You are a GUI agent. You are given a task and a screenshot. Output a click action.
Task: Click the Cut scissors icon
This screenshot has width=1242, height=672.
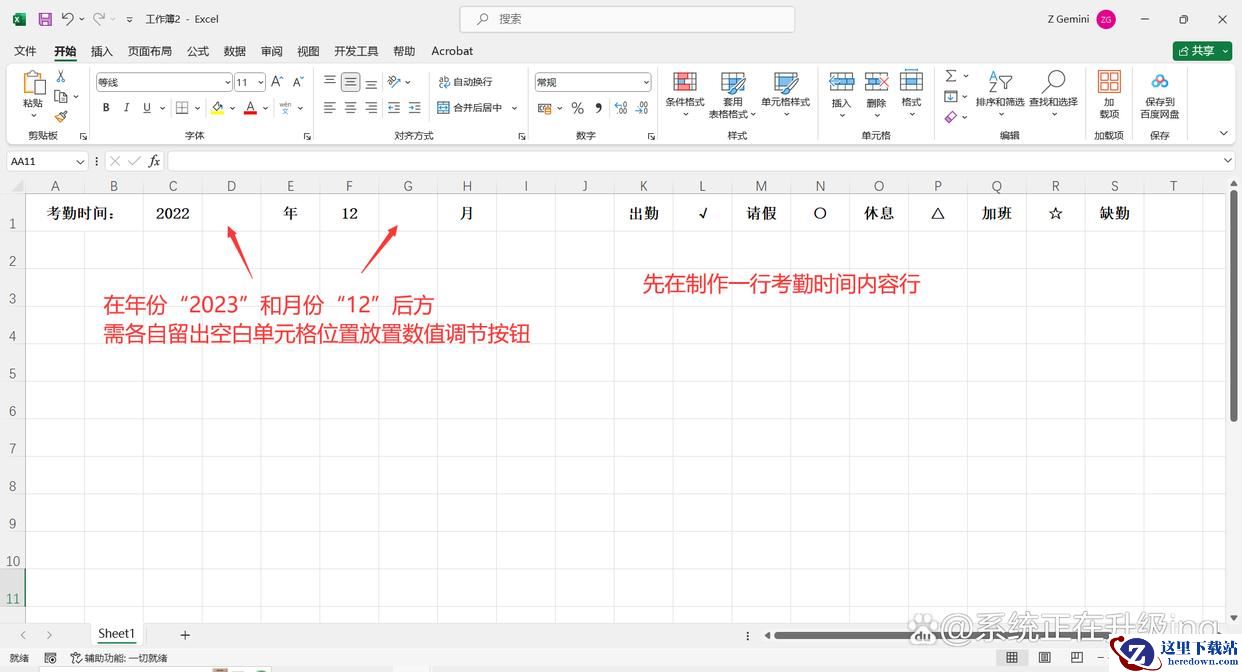tap(61, 77)
